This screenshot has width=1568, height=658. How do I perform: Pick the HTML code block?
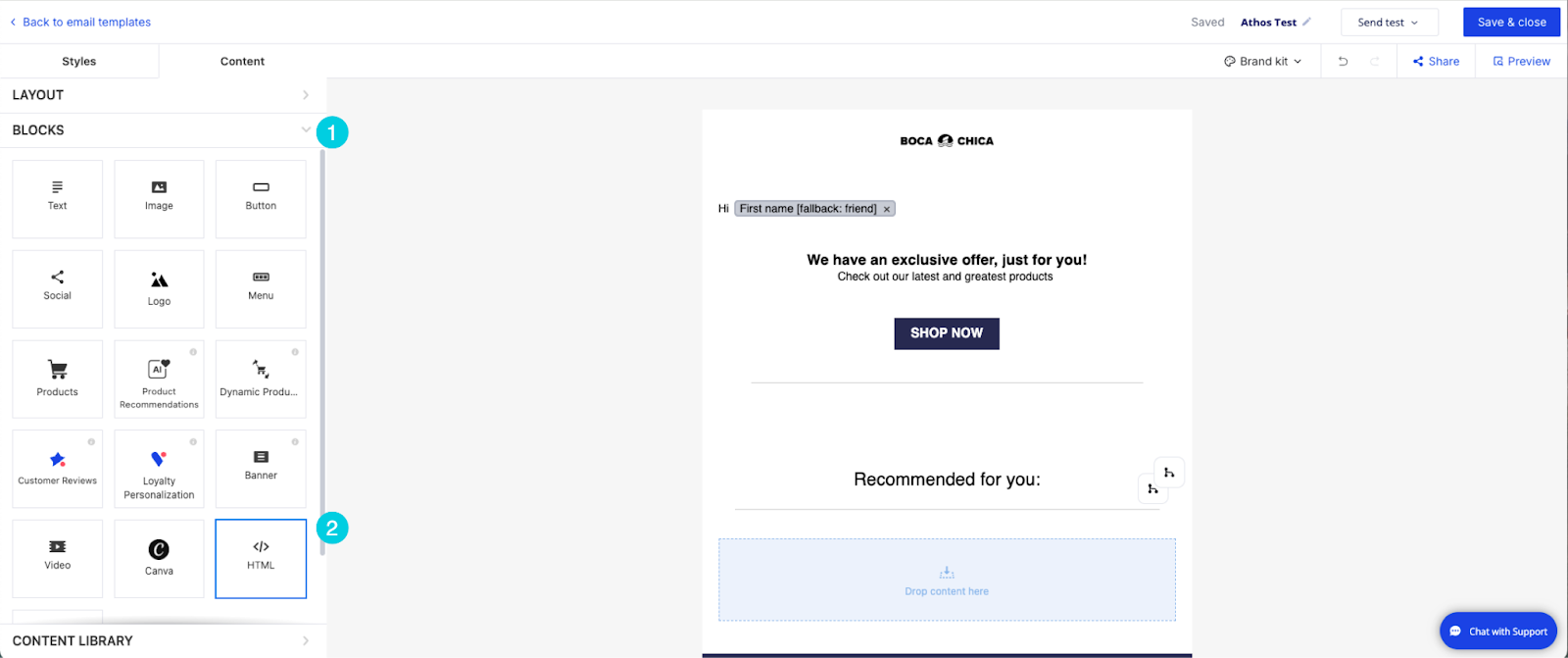[x=261, y=559]
